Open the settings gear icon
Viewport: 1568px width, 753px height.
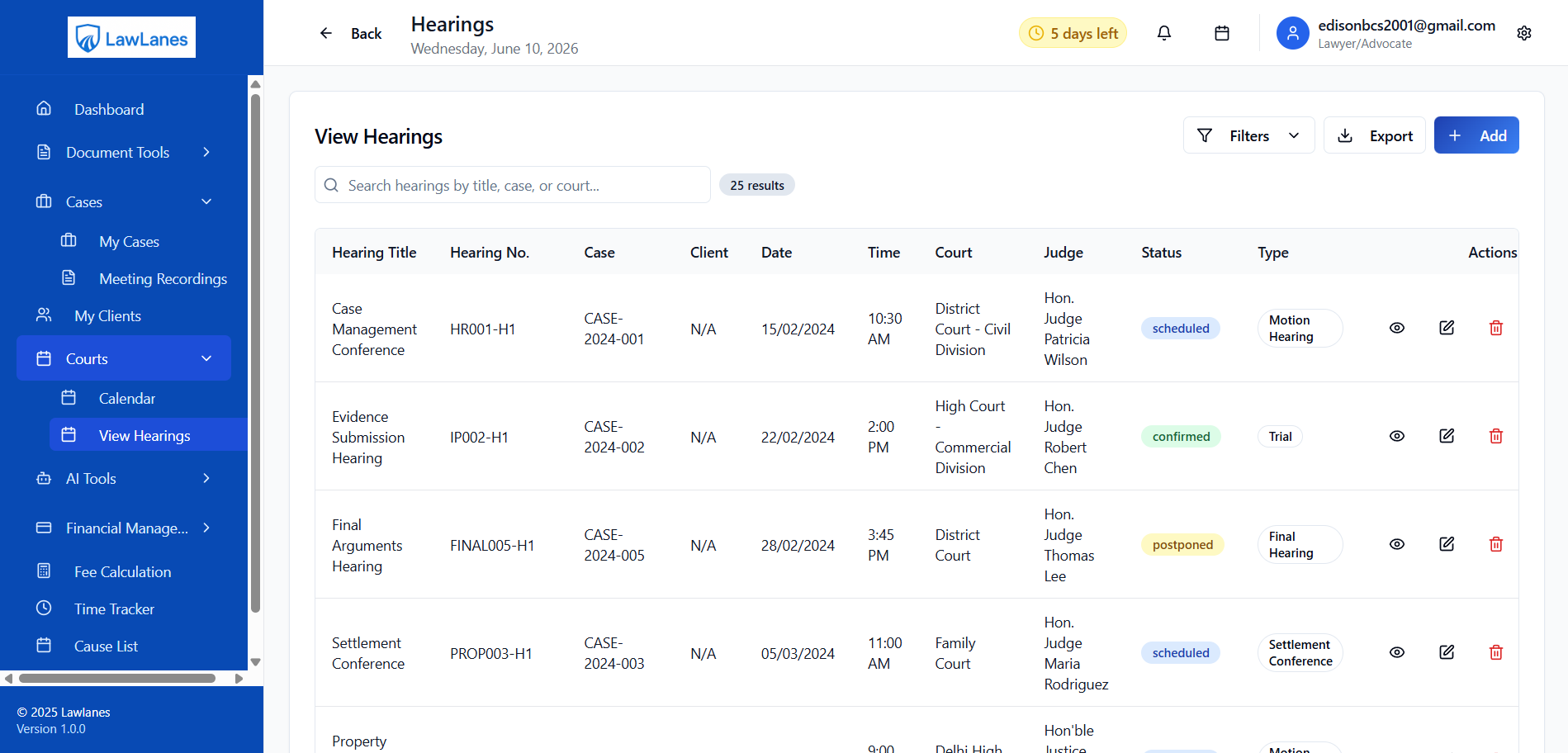1524,33
